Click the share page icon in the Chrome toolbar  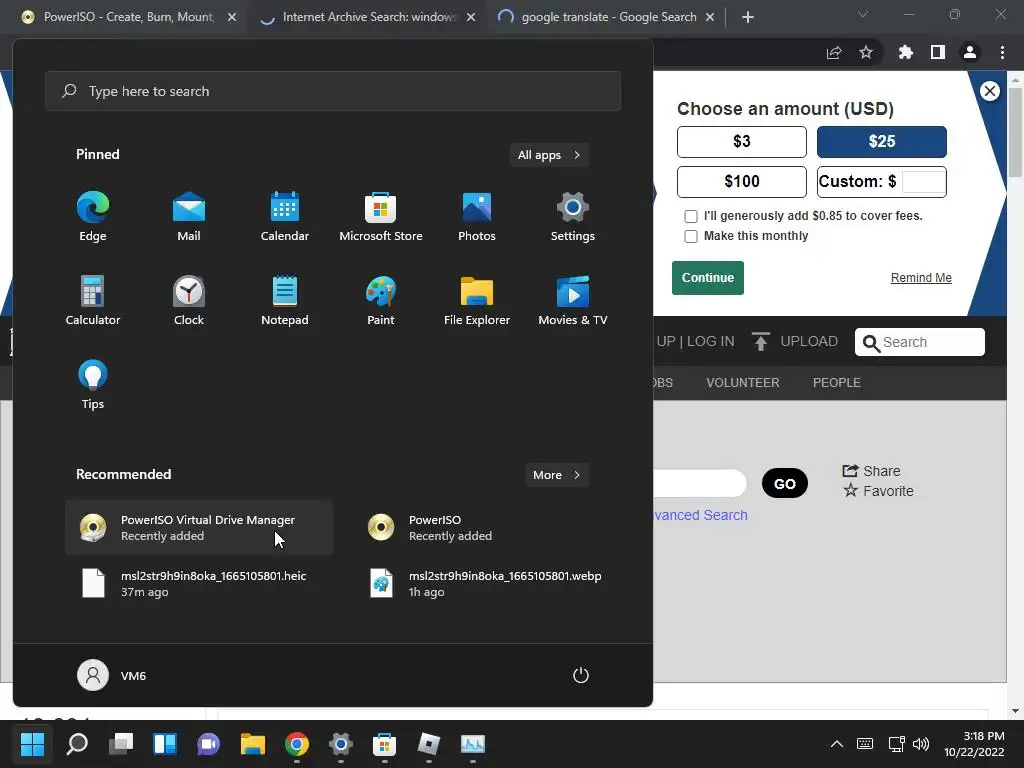pos(834,52)
